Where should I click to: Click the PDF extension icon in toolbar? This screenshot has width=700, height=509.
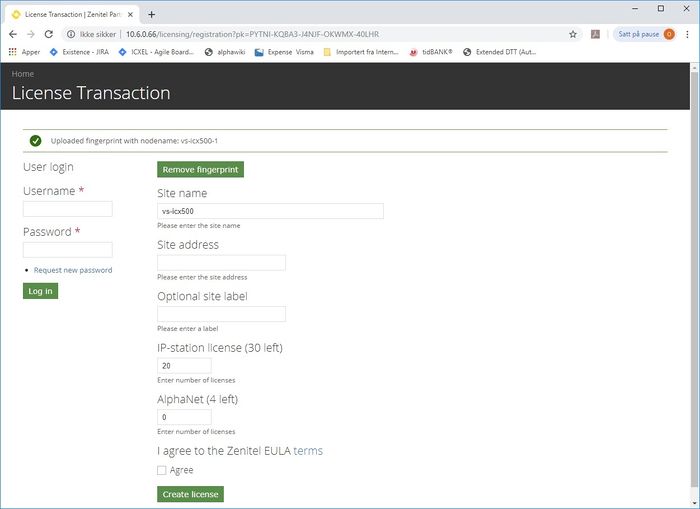tap(595, 34)
